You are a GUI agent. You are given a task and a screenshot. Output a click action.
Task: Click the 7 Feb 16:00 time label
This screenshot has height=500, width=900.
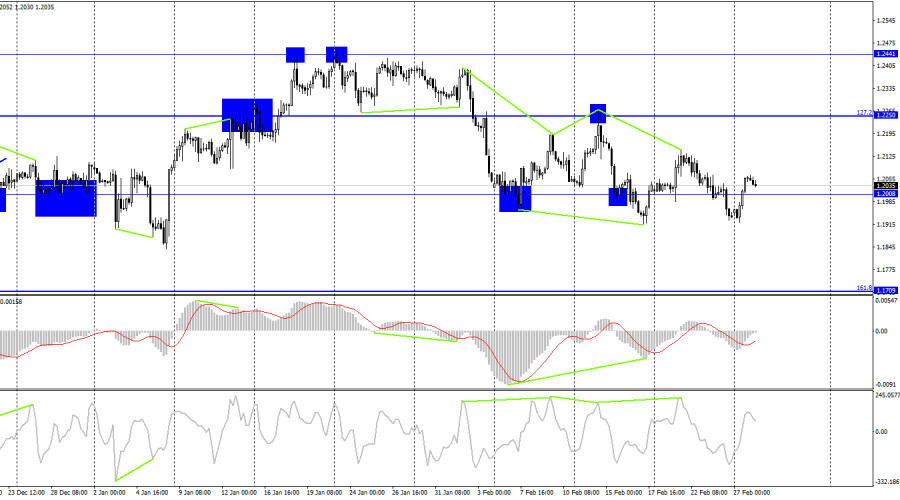(537, 493)
